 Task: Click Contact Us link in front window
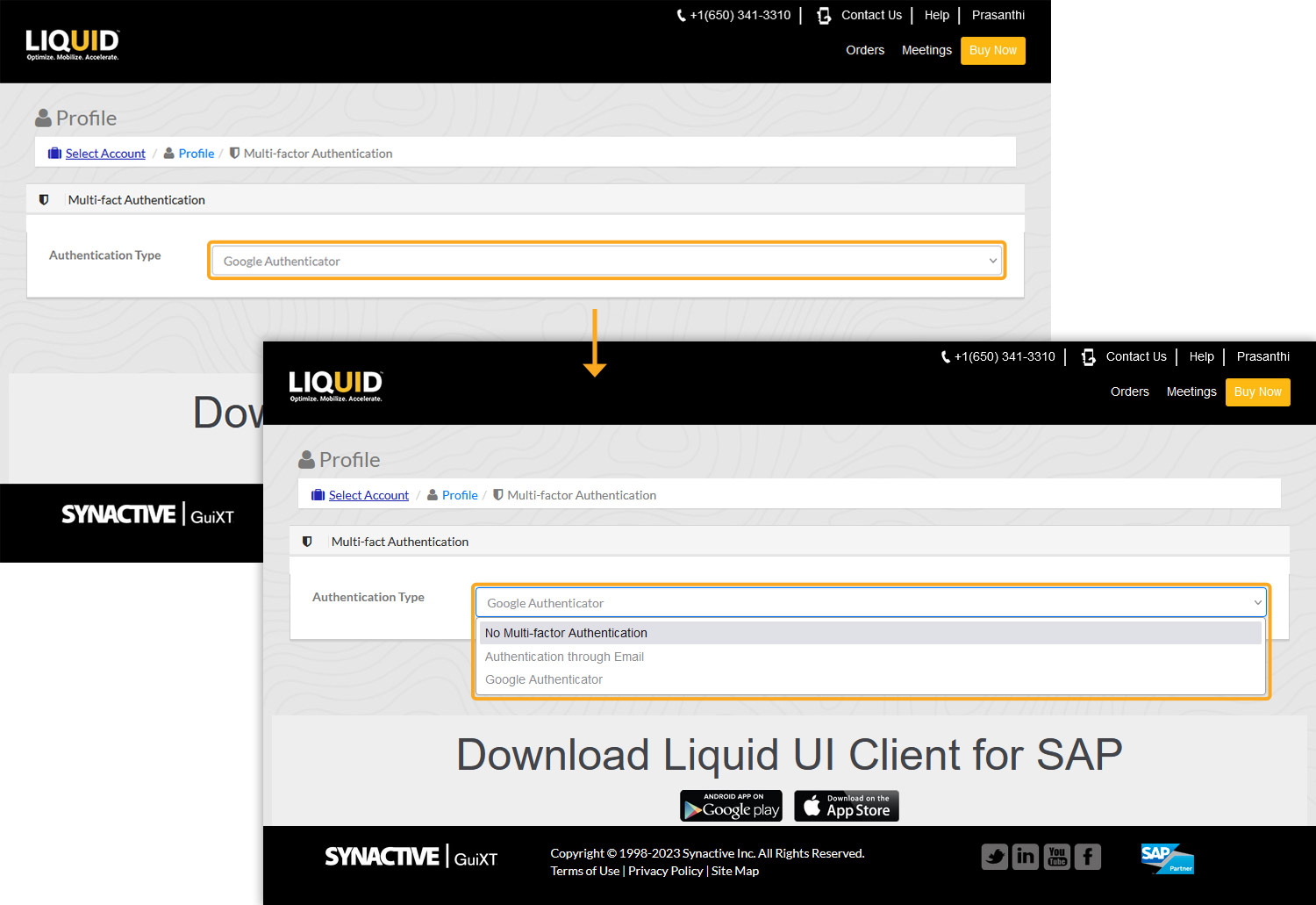(1136, 356)
